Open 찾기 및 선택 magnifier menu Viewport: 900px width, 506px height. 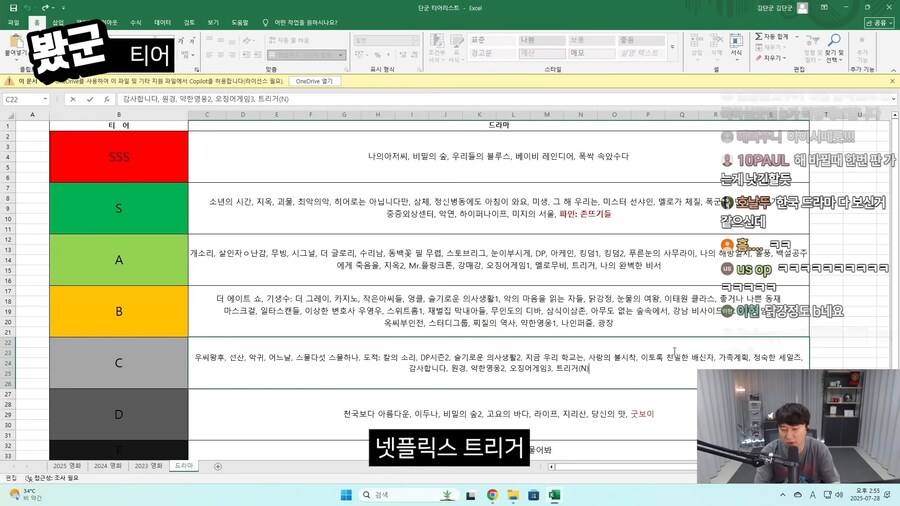pyautogui.click(x=834, y=48)
